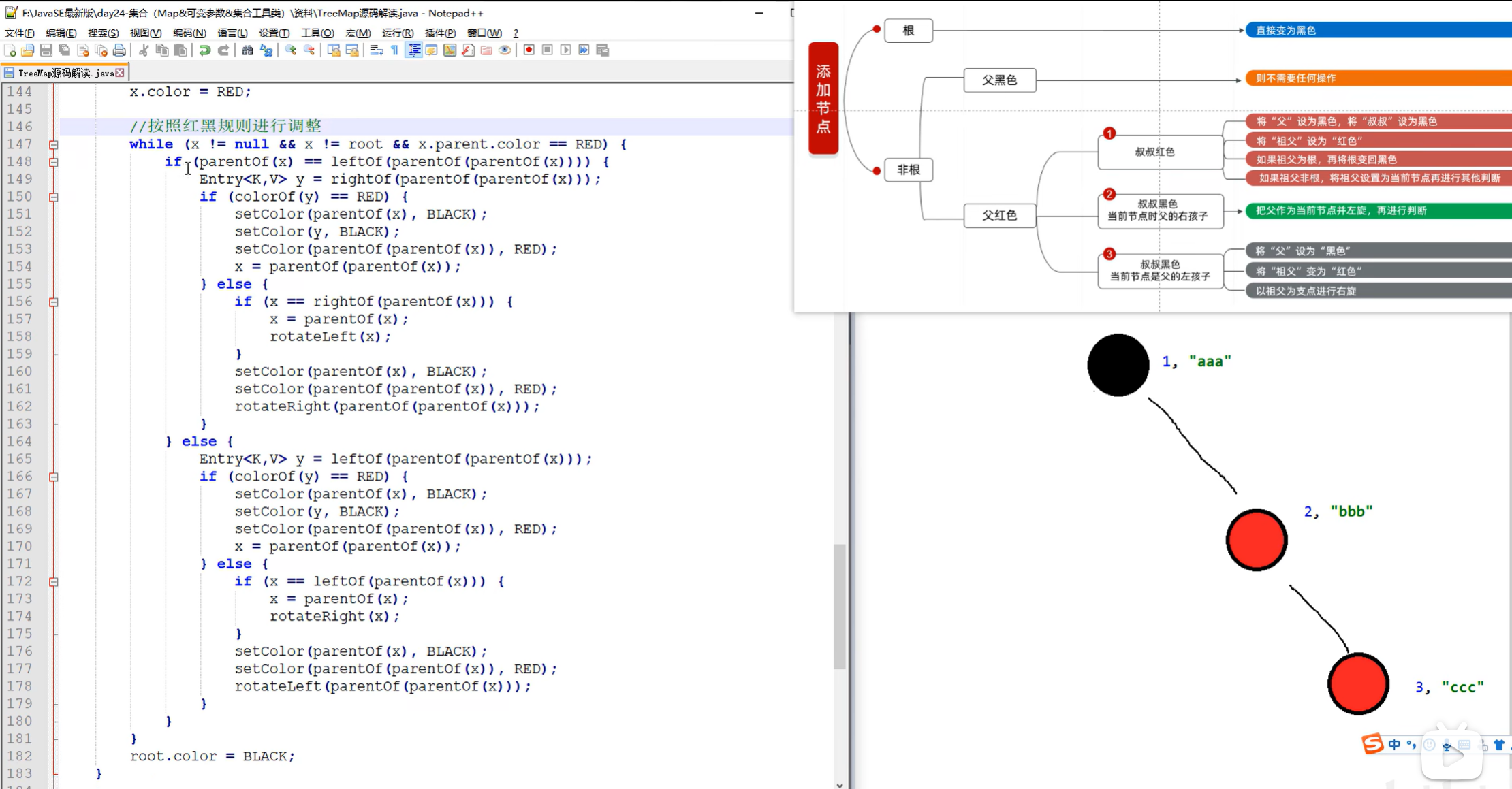This screenshot has width=1512, height=789.
Task: Click the Save file toolbar icon
Action: click(x=46, y=50)
